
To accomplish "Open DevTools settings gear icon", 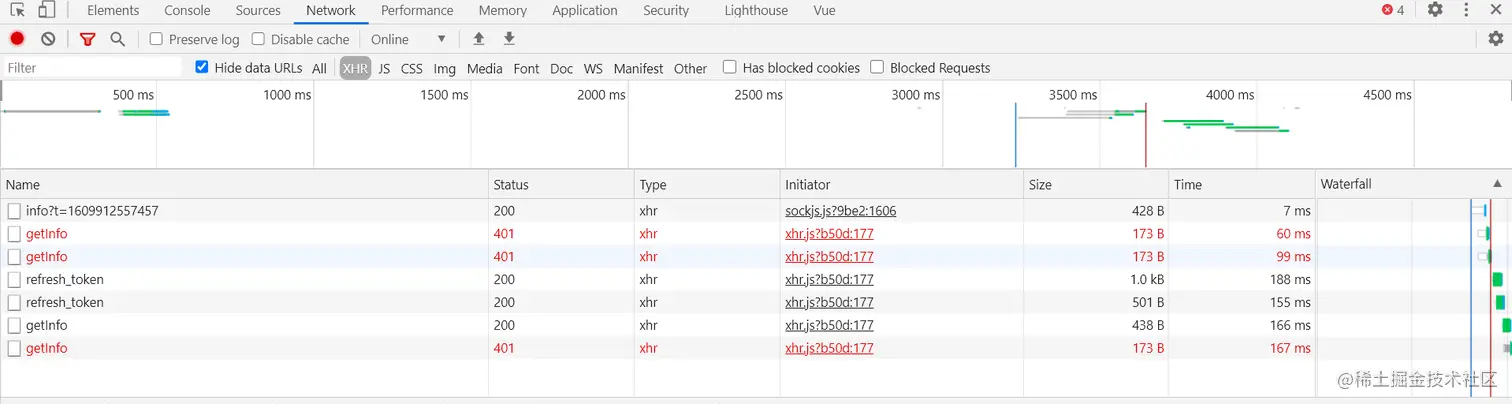I will (1435, 10).
